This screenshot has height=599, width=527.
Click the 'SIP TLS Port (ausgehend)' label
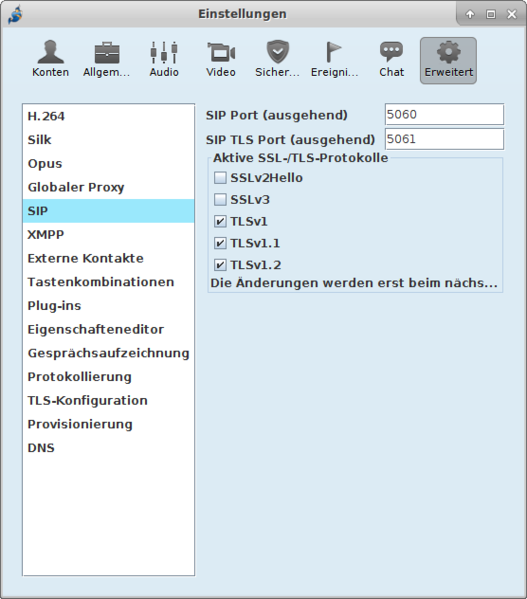(x=290, y=140)
